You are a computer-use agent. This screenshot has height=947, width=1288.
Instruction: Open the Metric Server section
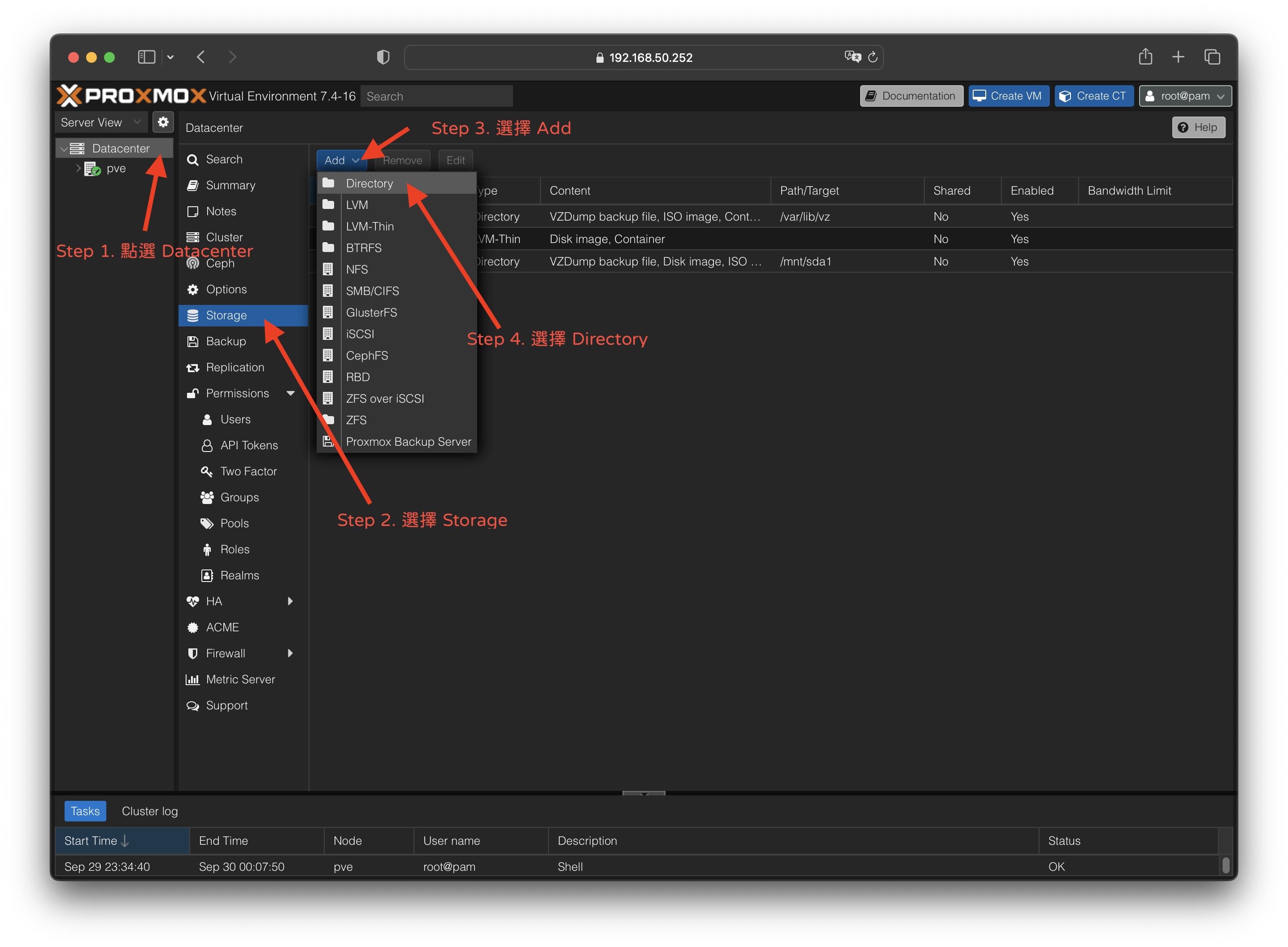240,679
